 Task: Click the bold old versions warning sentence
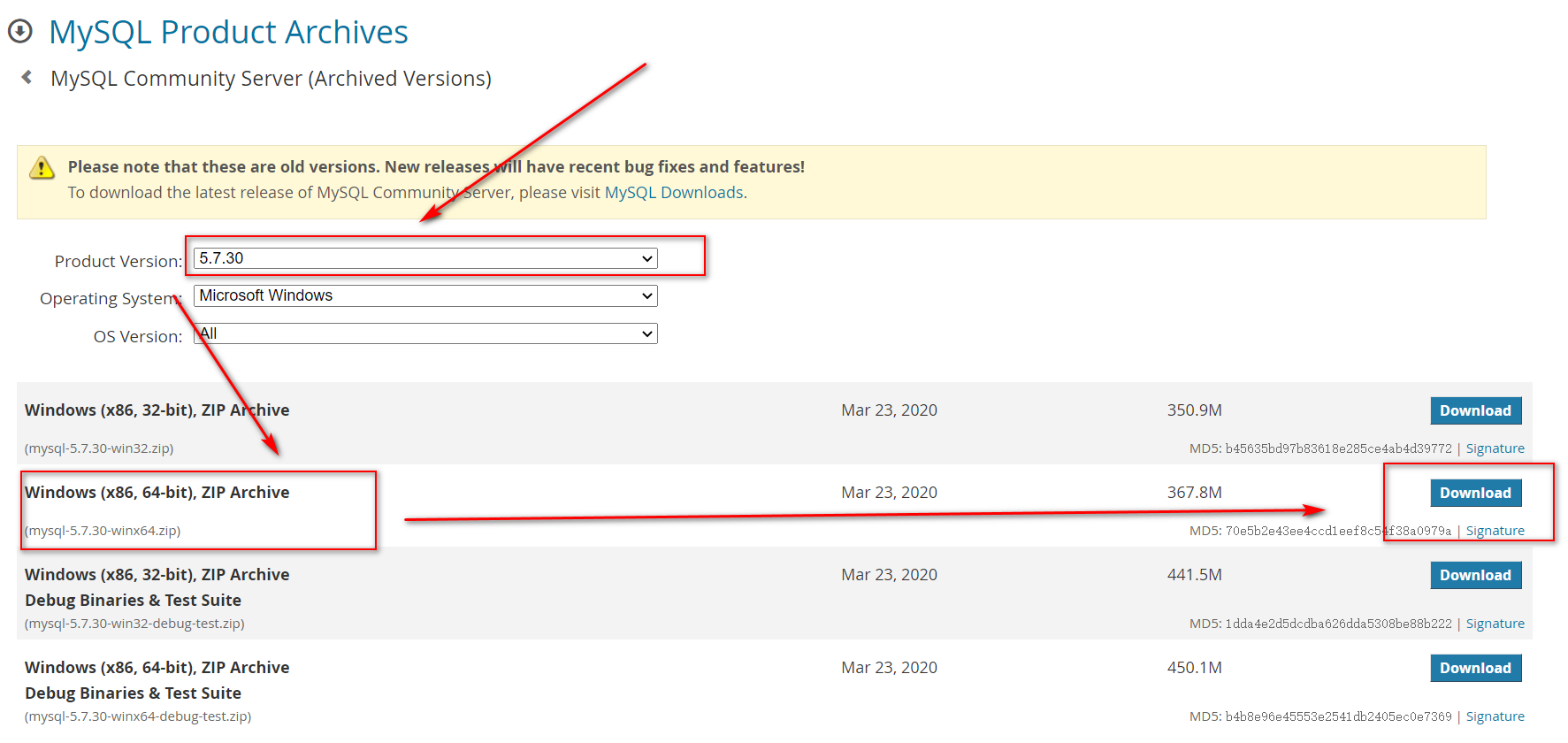click(436, 166)
